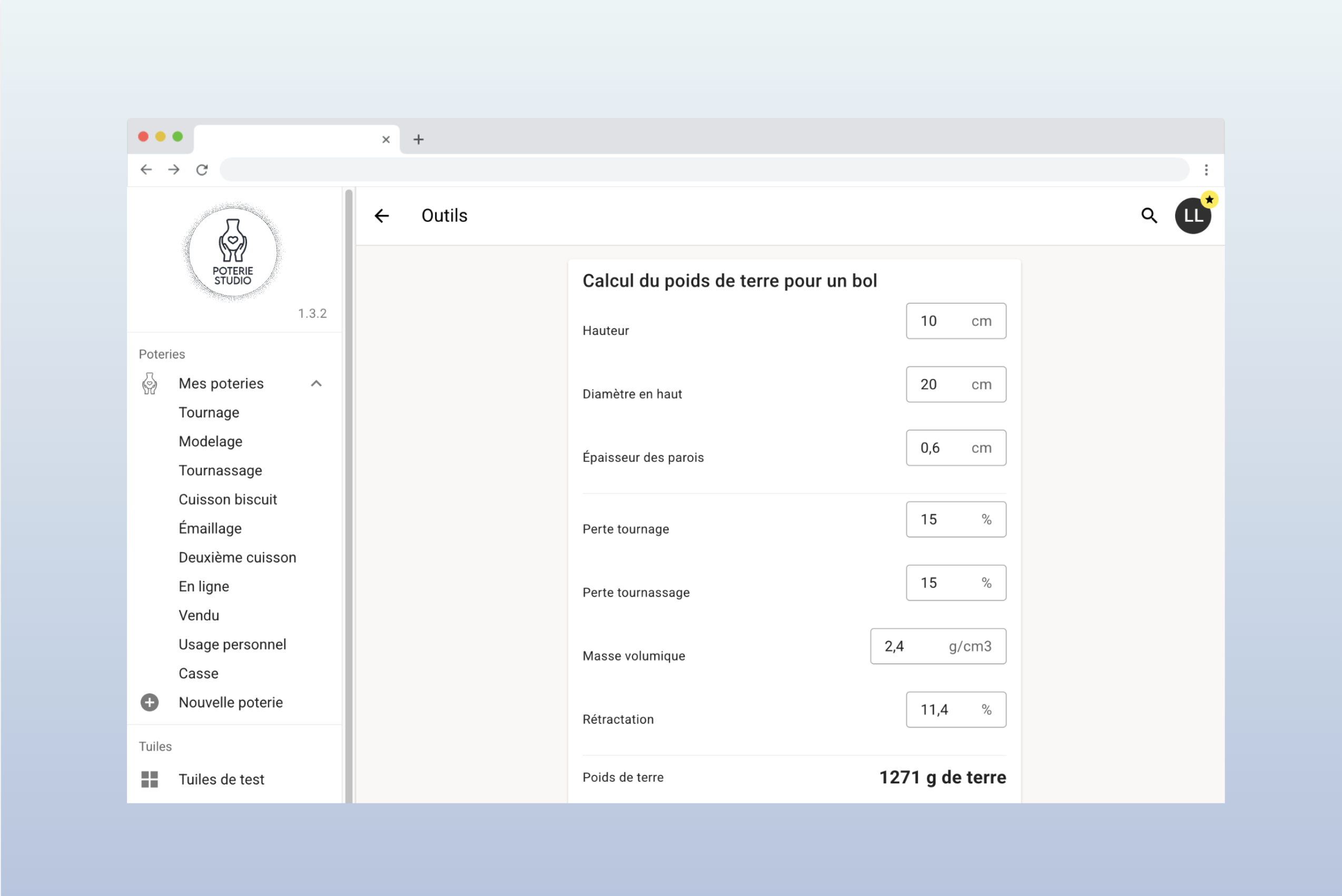Click the vase icon beside Mes poteries
1342x896 pixels.
tap(150, 383)
